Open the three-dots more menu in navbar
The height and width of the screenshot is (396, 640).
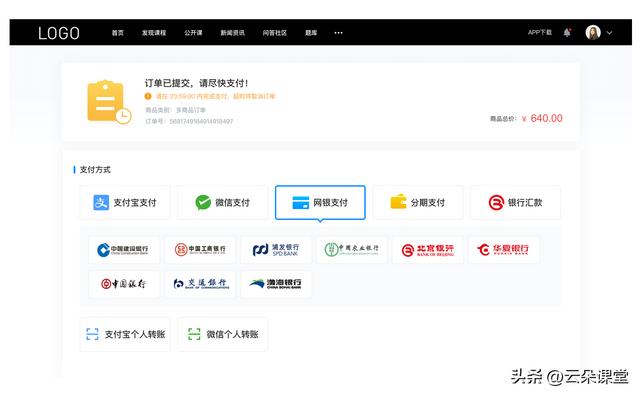338,33
